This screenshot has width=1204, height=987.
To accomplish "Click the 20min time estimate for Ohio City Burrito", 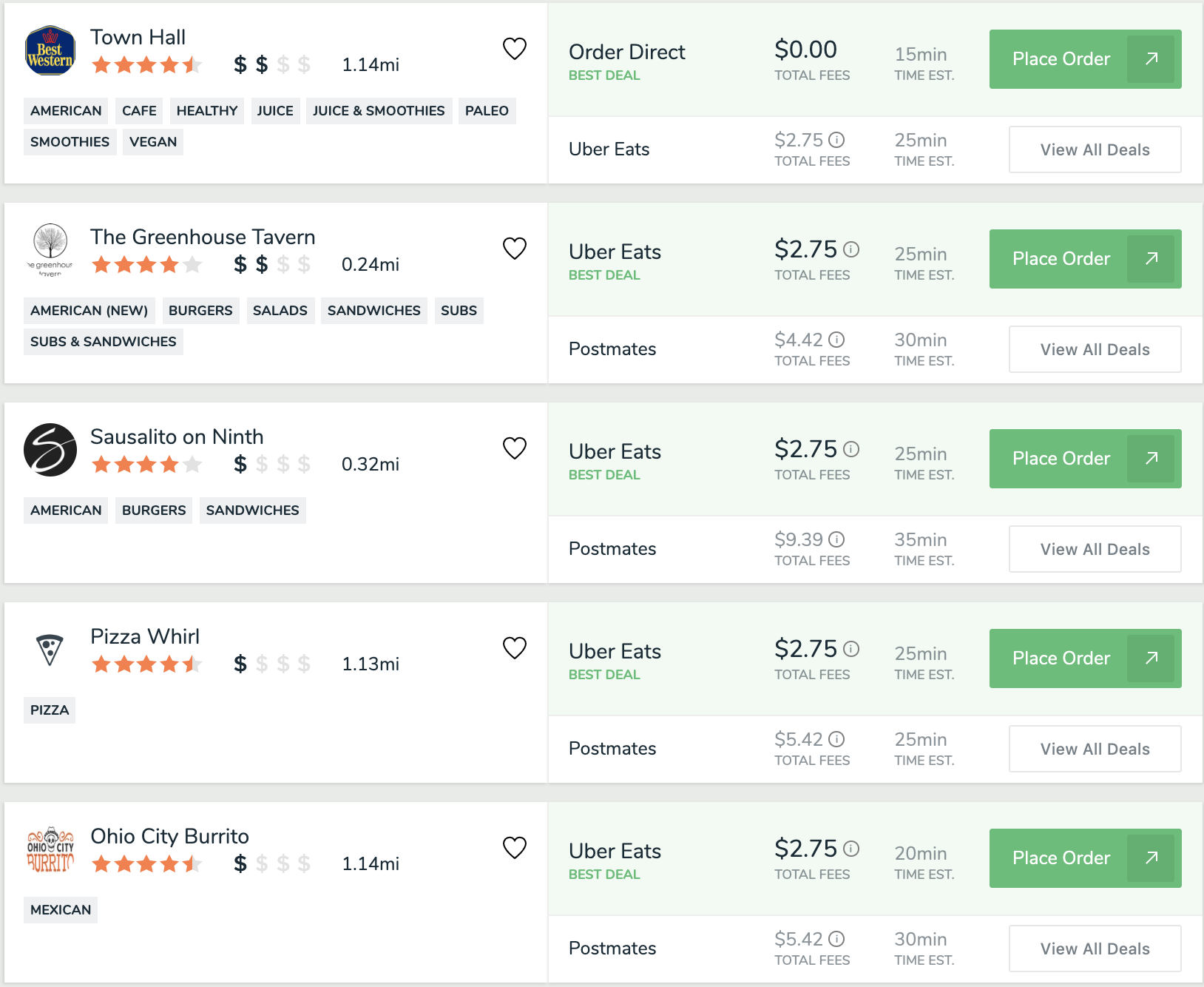I will [x=921, y=853].
